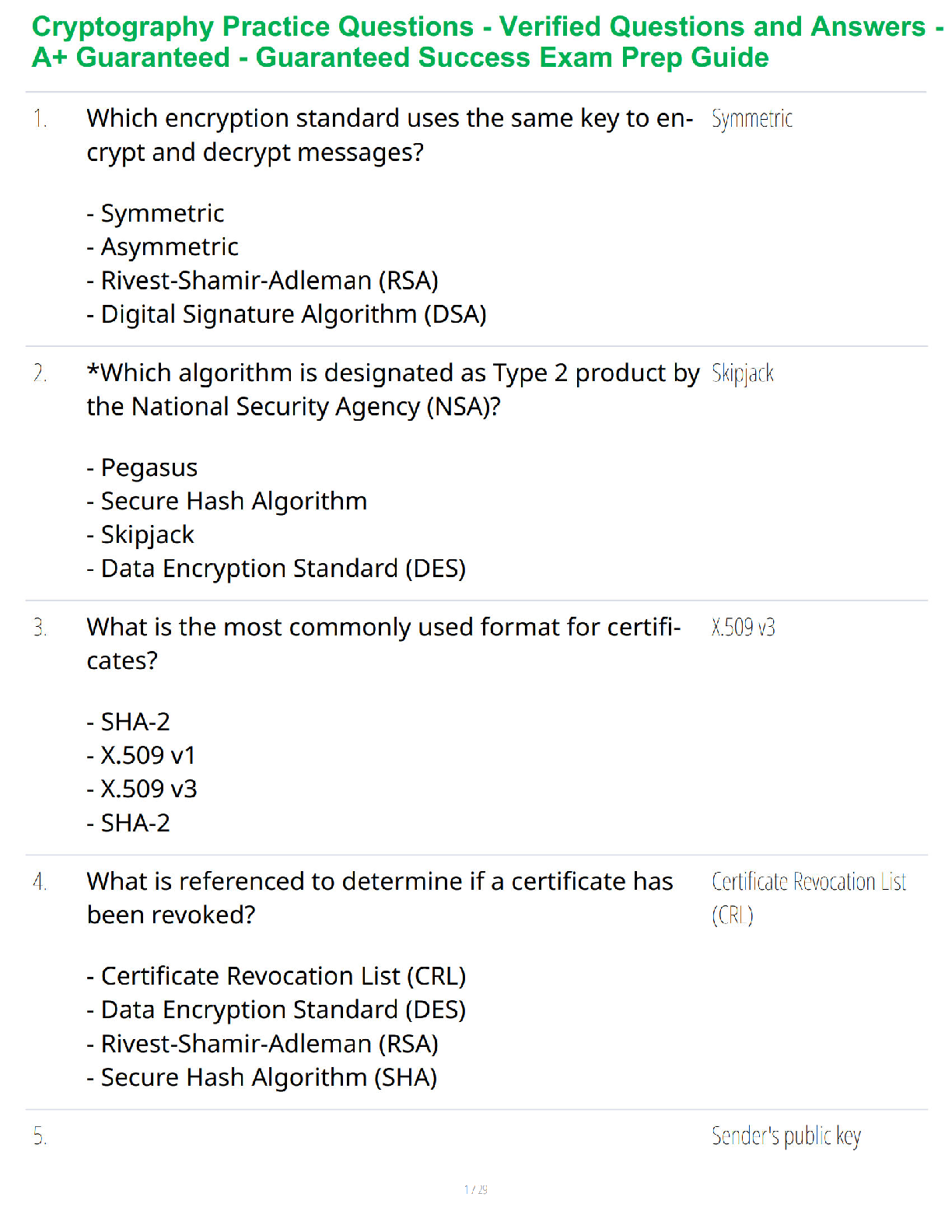Click the page number indicator at bottom
952x1232 pixels.
476,1189
